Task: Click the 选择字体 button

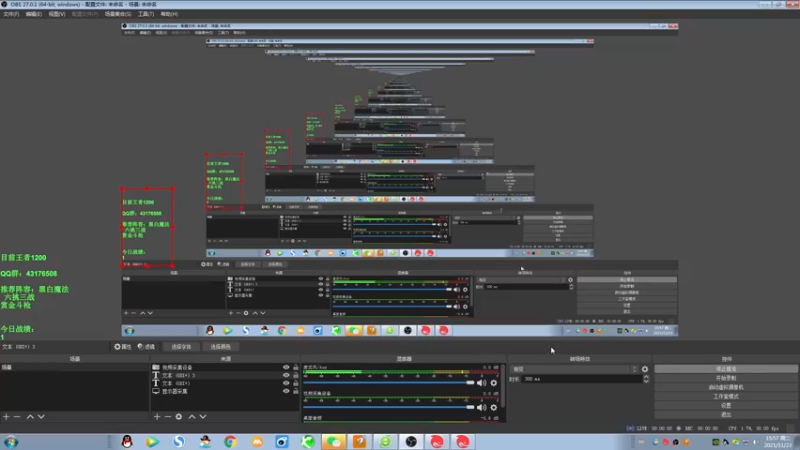Action: (181, 347)
